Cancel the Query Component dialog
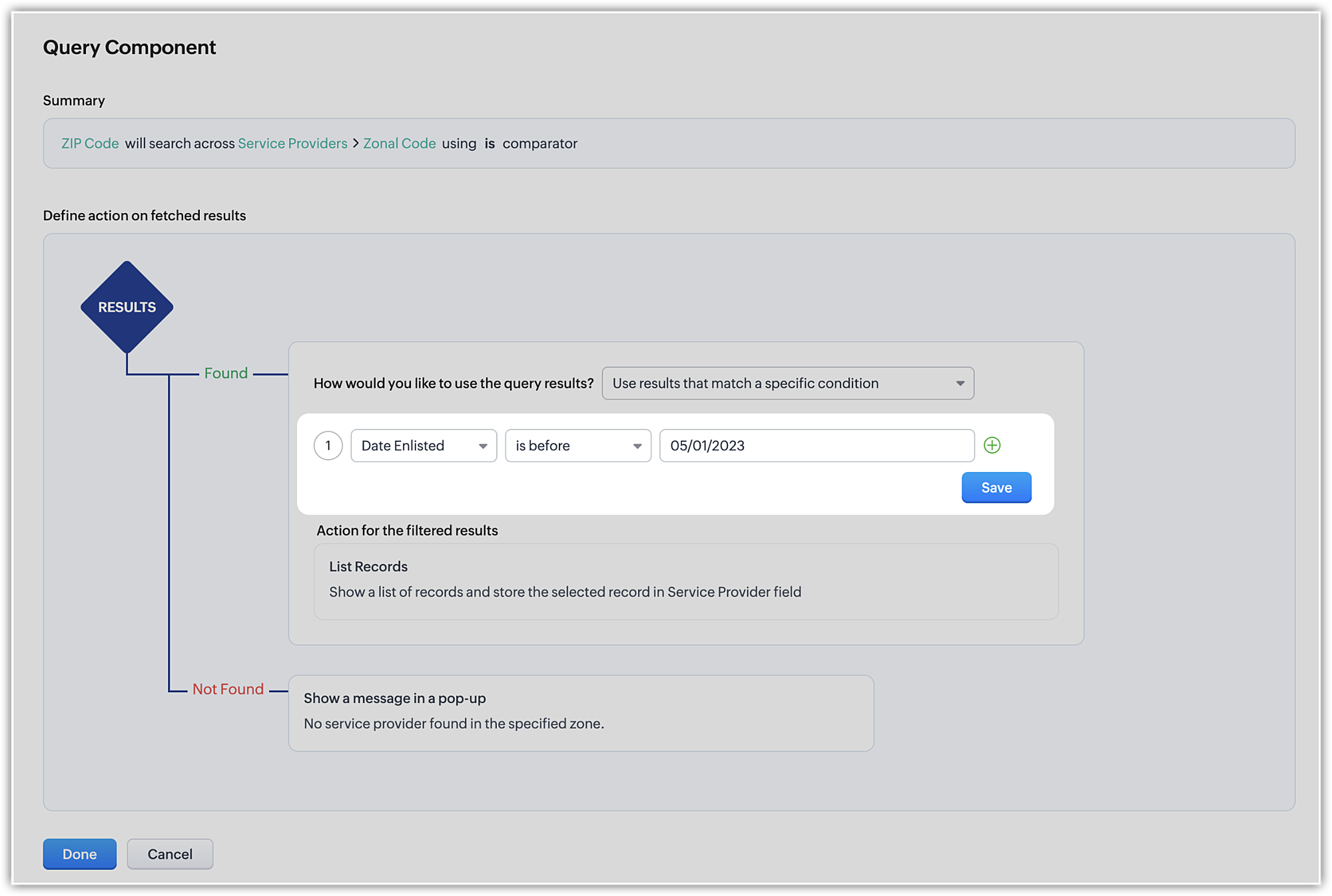This screenshot has width=1332, height=896. tap(170, 853)
